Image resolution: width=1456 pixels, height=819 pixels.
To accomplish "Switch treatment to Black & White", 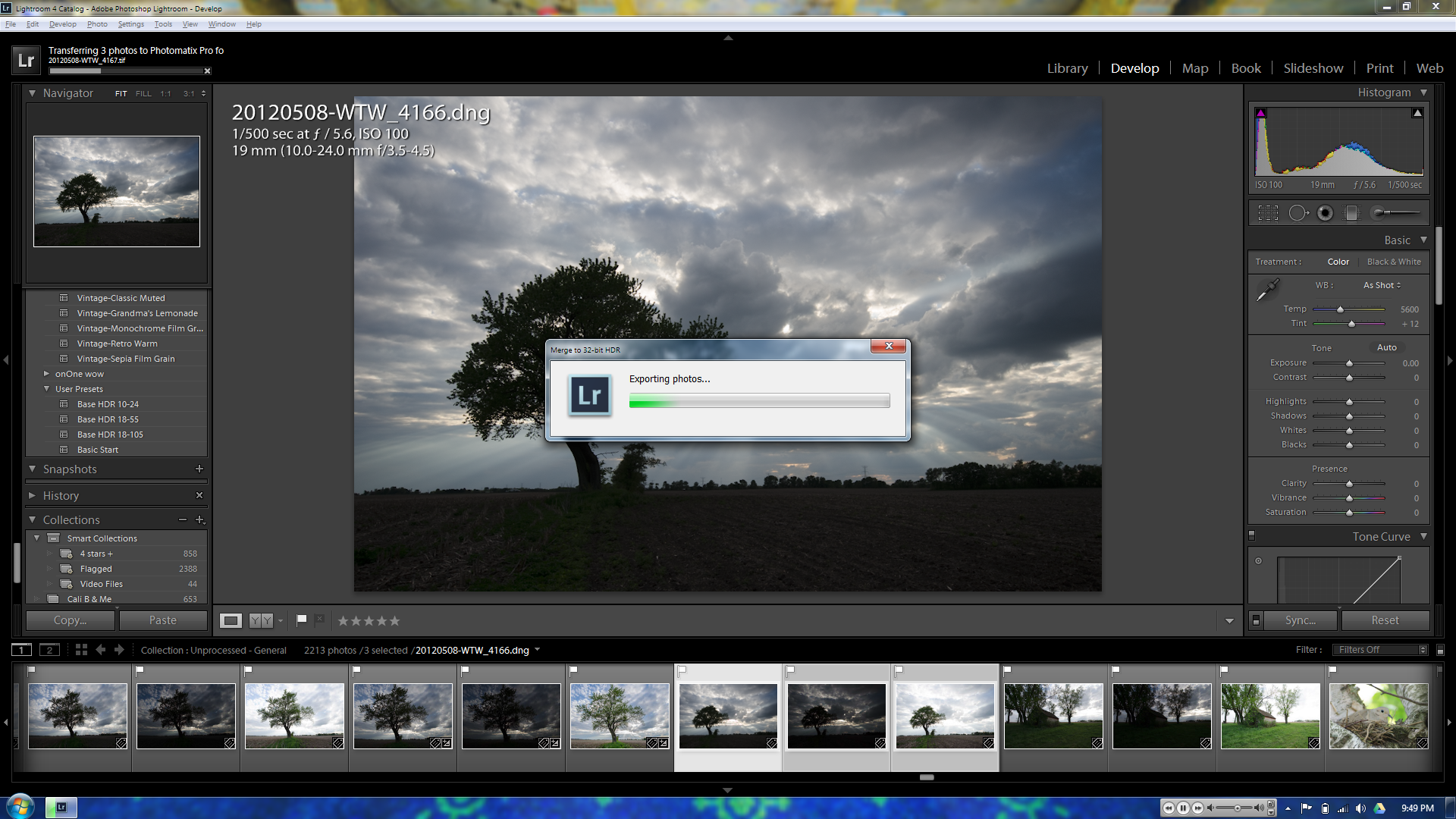I will coord(1394,262).
